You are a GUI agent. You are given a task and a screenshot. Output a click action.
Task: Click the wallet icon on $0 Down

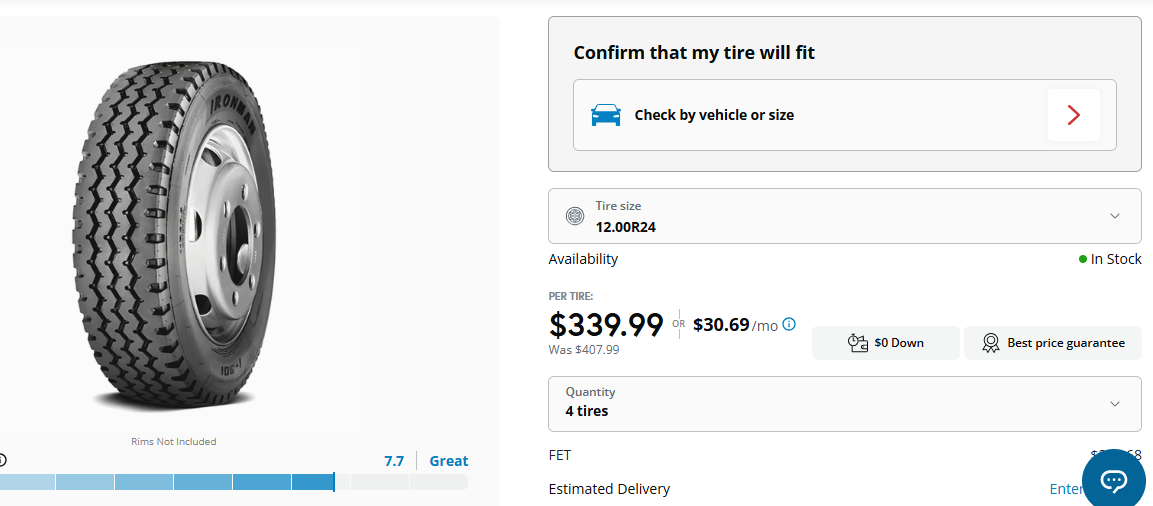[x=857, y=343]
